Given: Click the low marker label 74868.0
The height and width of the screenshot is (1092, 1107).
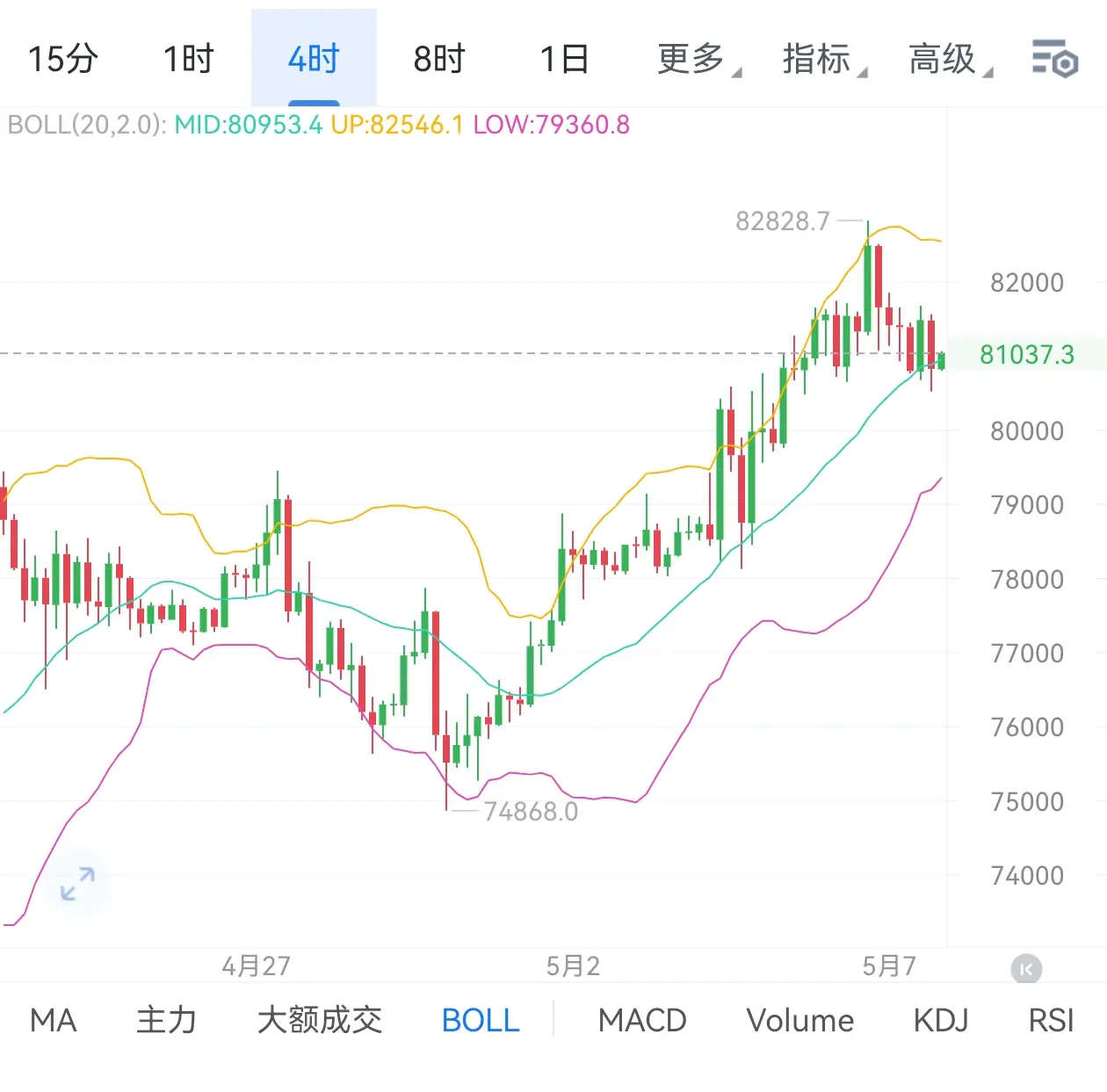Looking at the screenshot, I should point(531,811).
